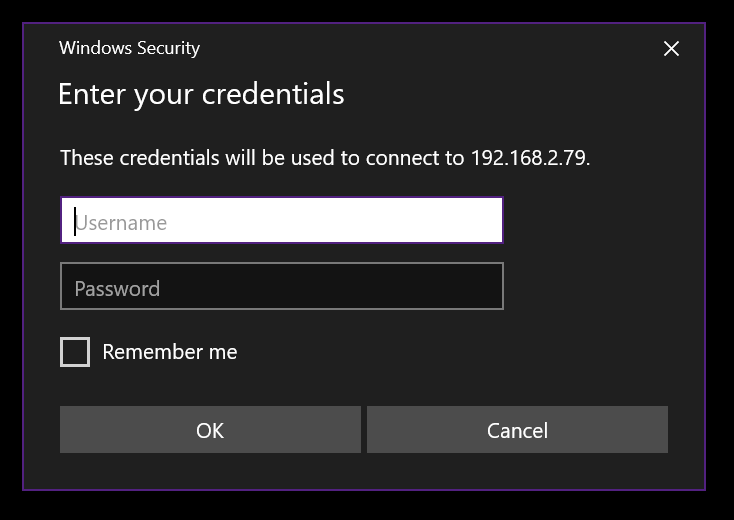Close the Windows Security dialog
Screen dimensions: 734x520
tap(671, 49)
